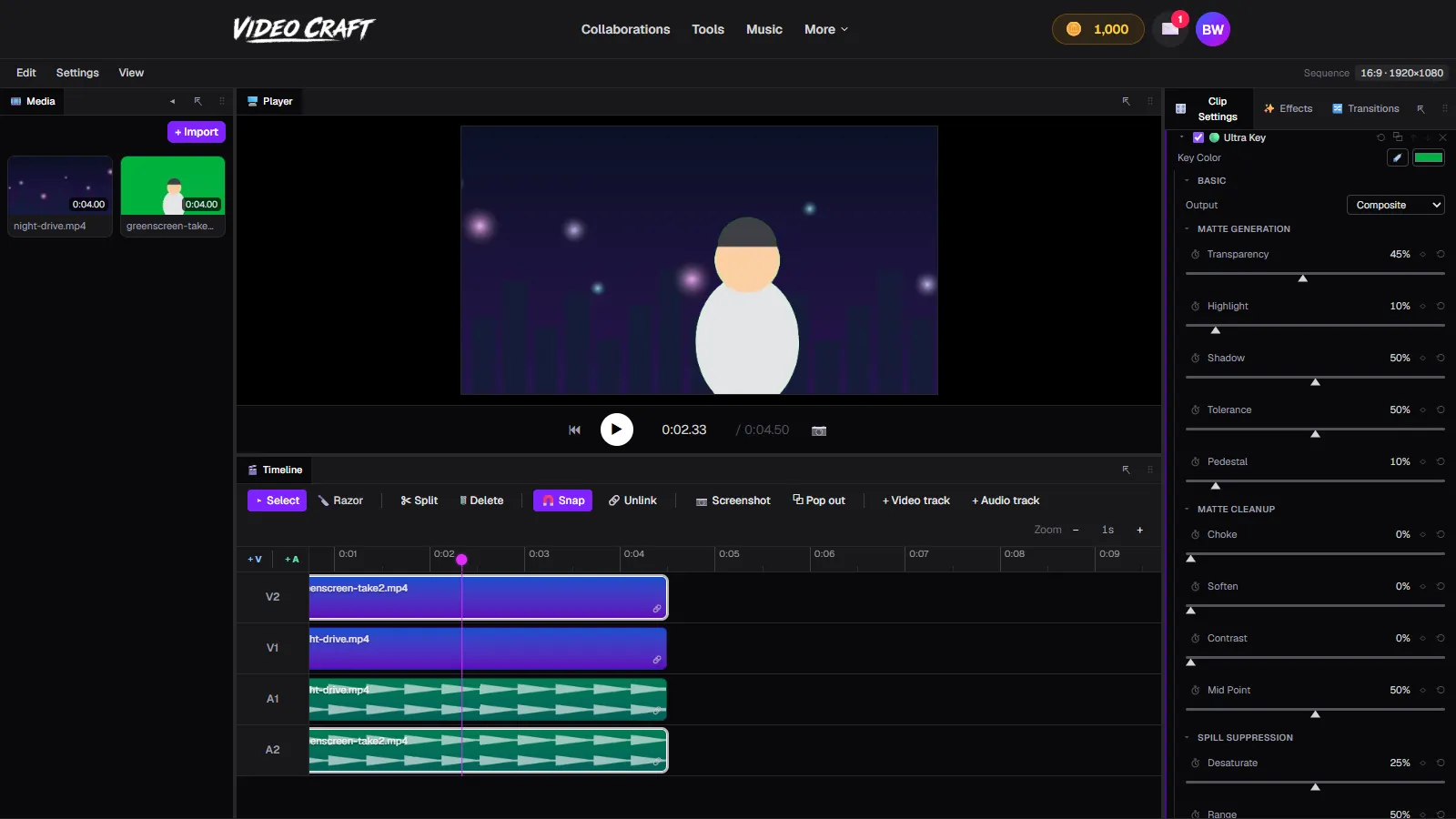Collapse the Media panel left arrow
The width and height of the screenshot is (1456, 819).
[172, 101]
